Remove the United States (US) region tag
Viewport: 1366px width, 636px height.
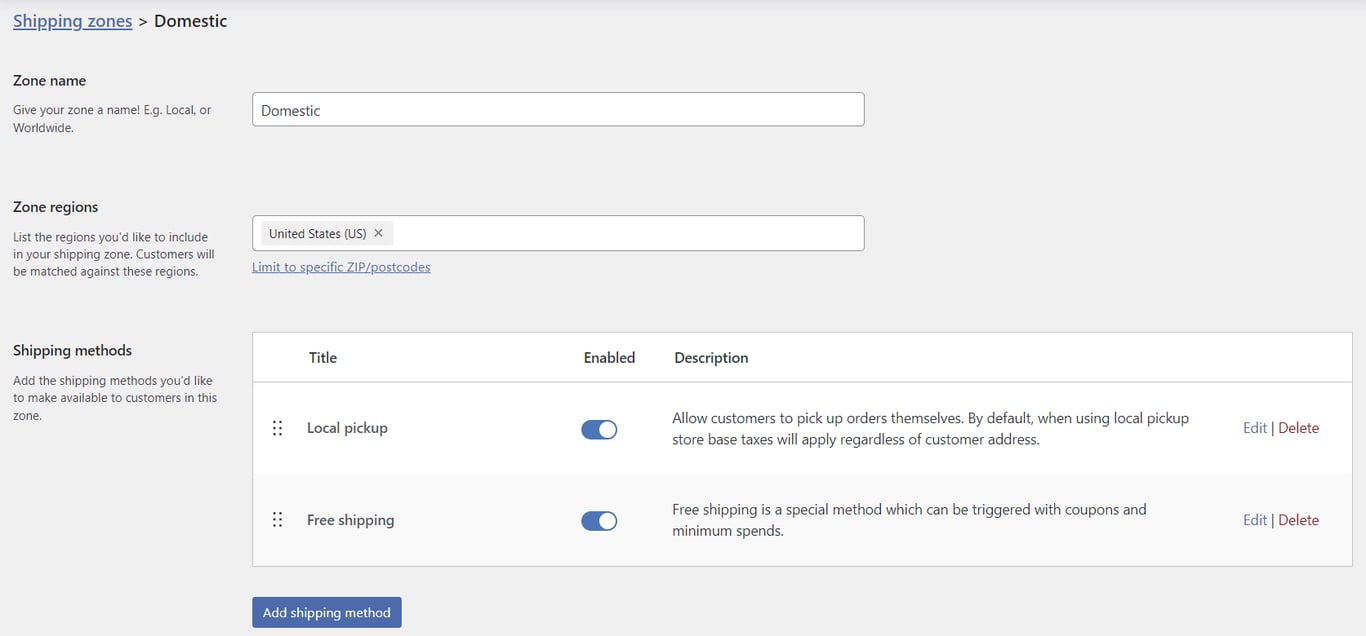pyautogui.click(x=378, y=233)
